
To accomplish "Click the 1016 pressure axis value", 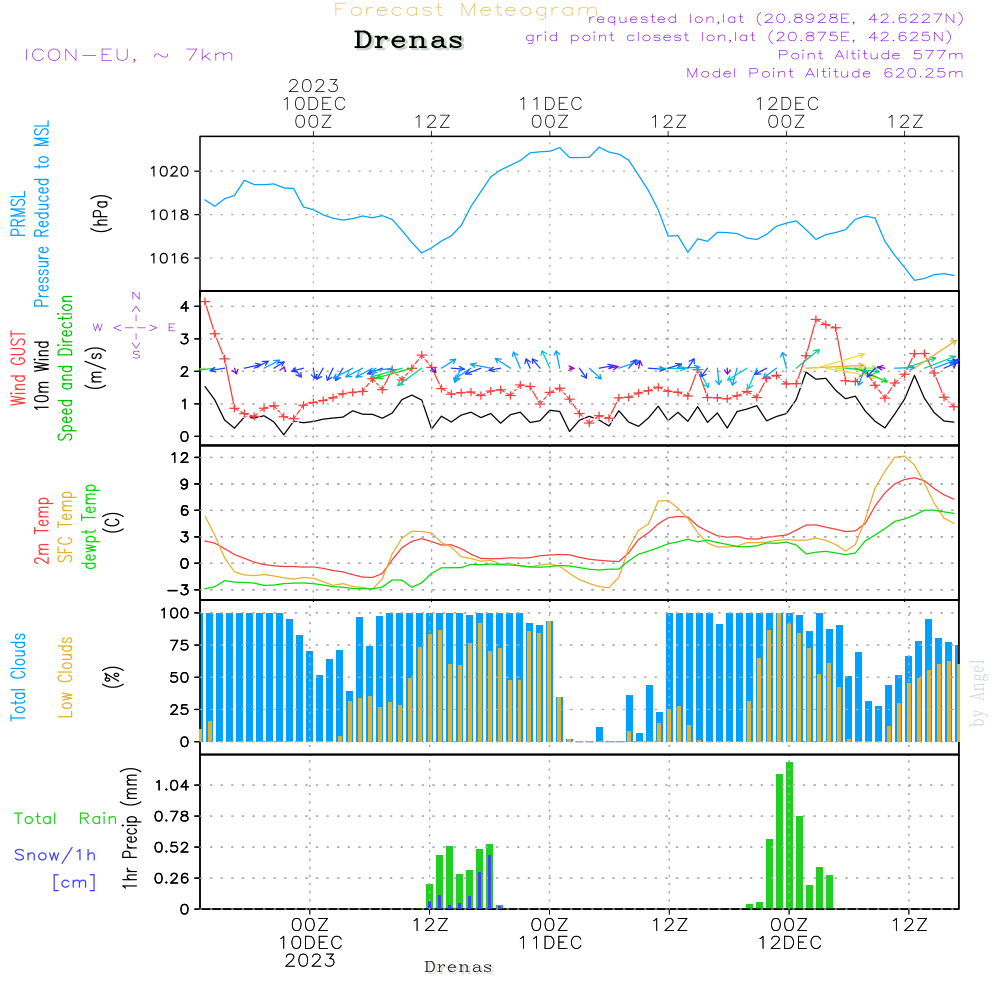I will (170, 258).
